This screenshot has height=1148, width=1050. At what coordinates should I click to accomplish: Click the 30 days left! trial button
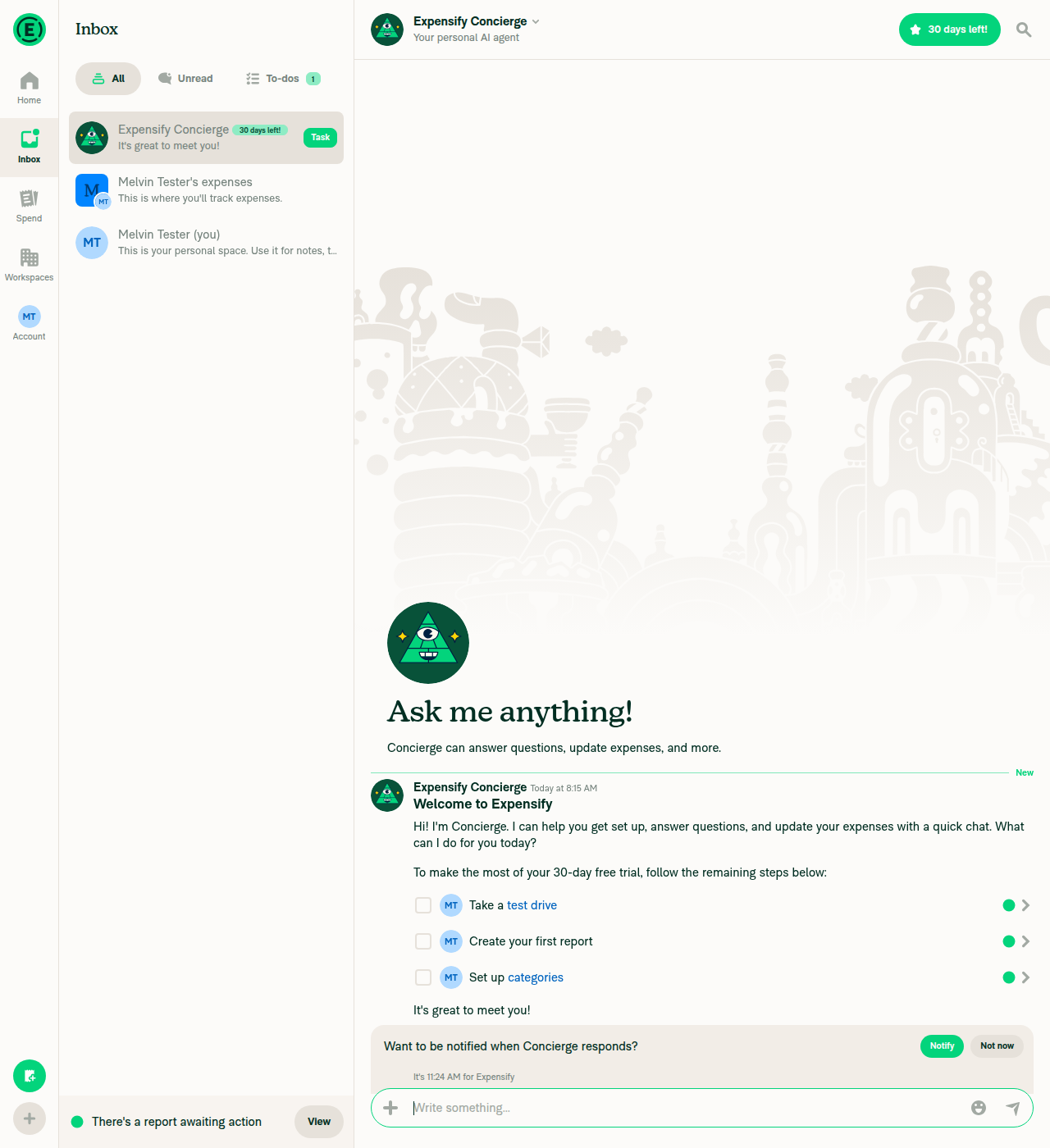(950, 30)
